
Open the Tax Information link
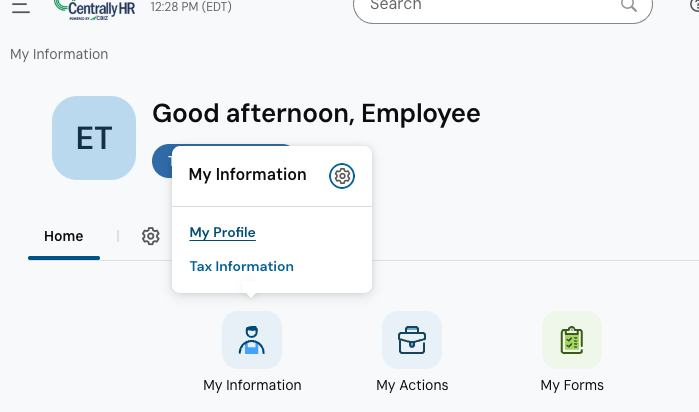click(x=241, y=266)
